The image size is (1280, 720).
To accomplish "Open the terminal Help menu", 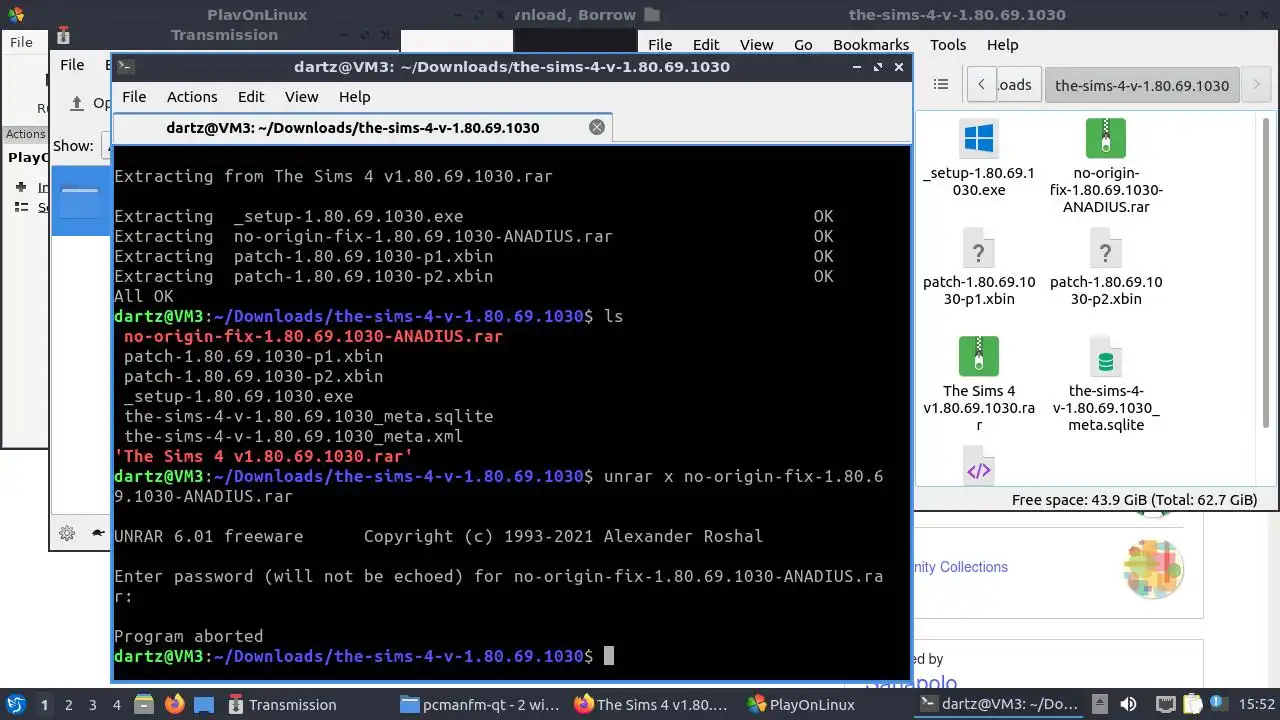I will pyautogui.click(x=355, y=97).
